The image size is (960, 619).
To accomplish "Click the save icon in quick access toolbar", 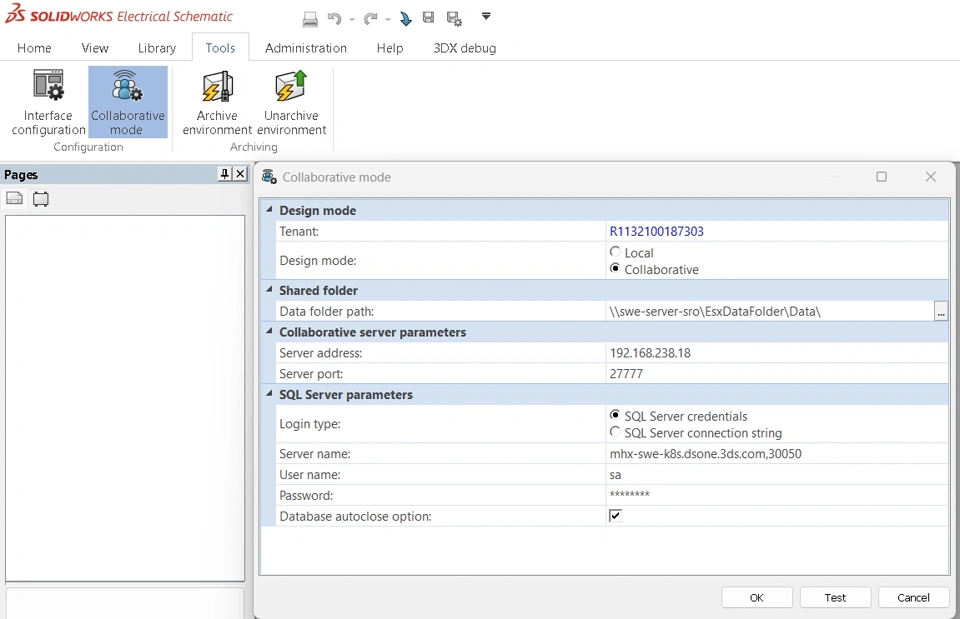I will click(429, 18).
